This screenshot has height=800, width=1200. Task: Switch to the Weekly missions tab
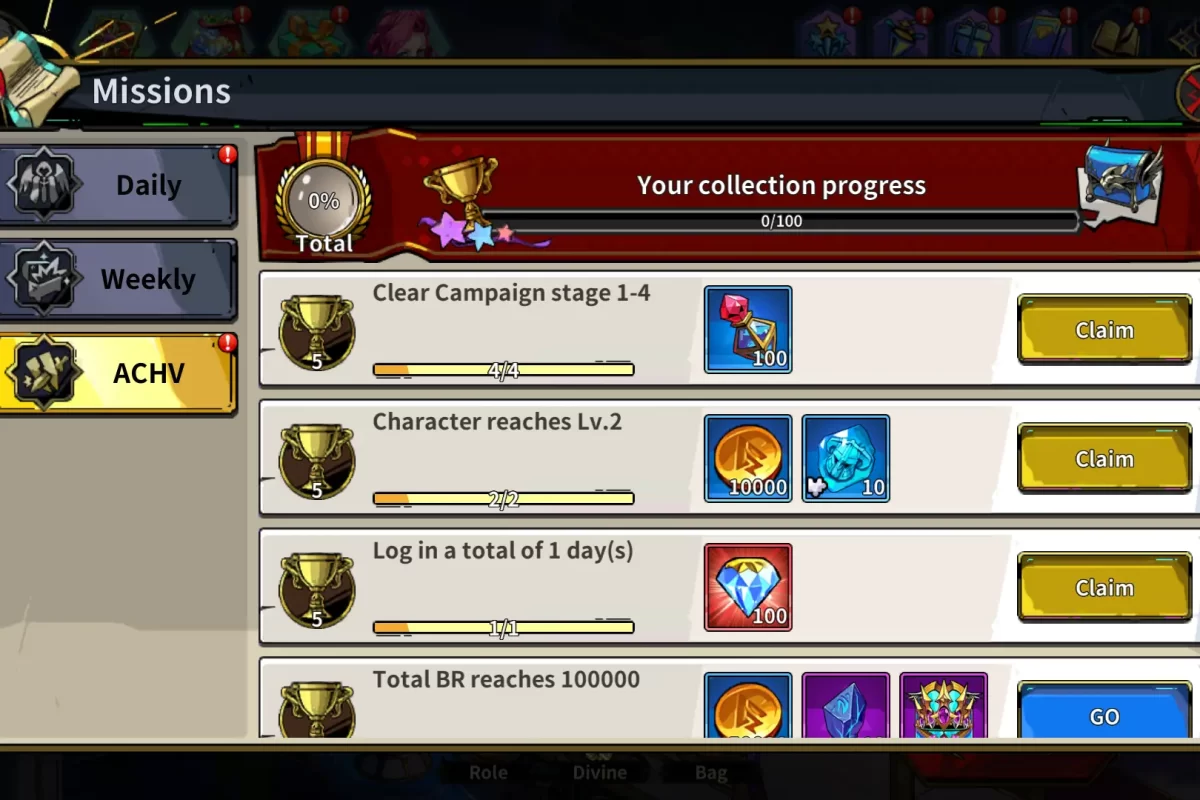coord(119,279)
